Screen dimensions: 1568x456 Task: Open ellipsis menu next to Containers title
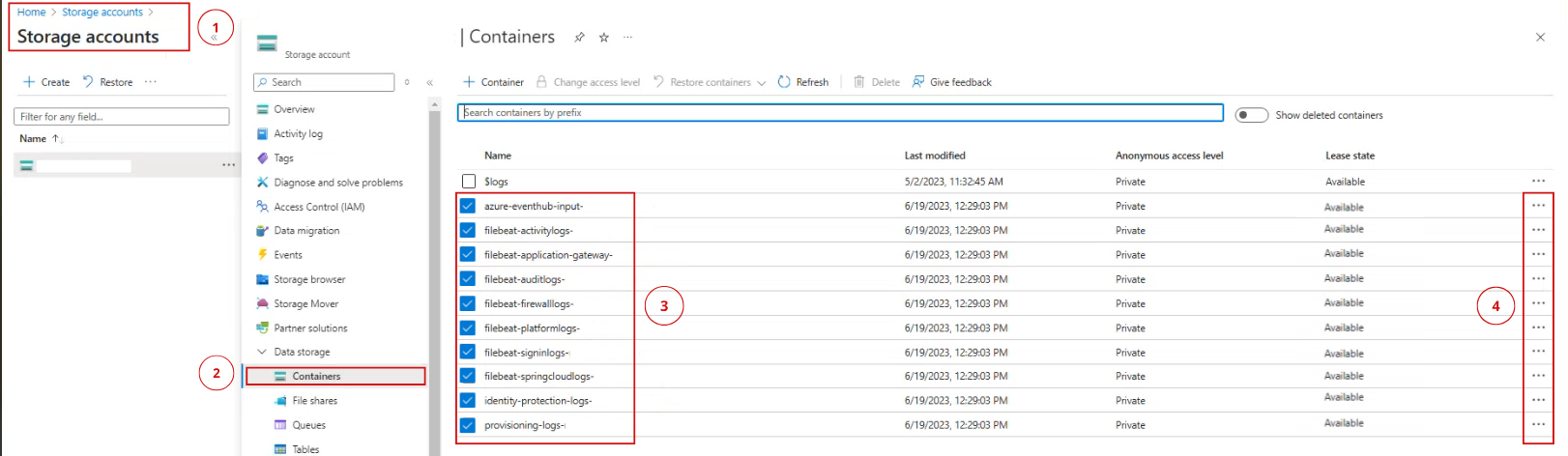pyautogui.click(x=627, y=38)
